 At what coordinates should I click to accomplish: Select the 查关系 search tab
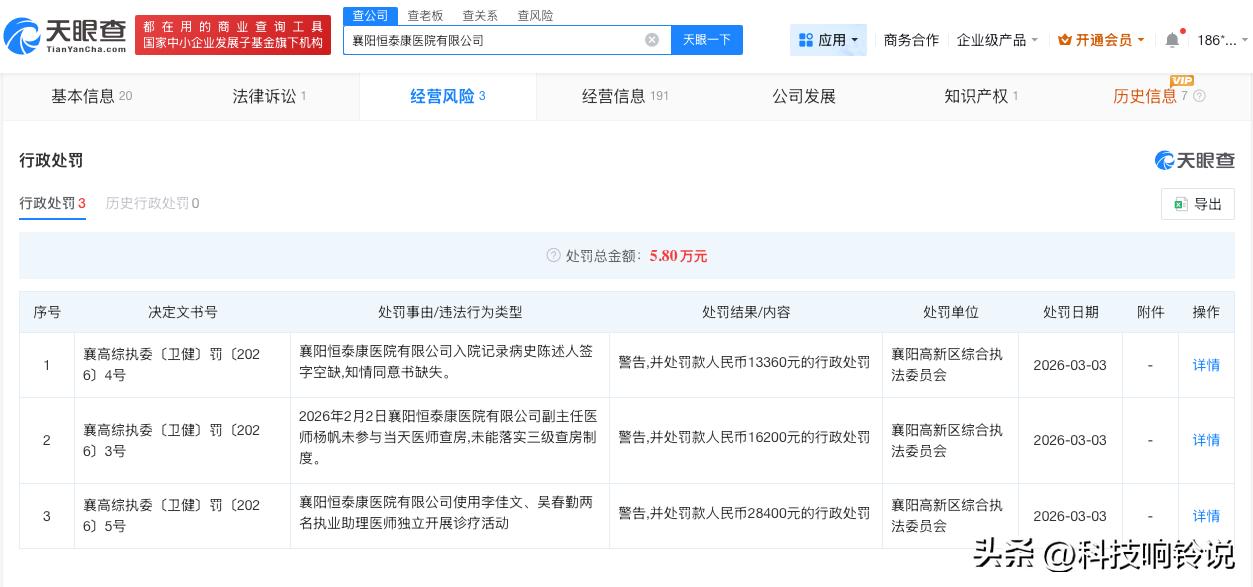click(x=480, y=16)
